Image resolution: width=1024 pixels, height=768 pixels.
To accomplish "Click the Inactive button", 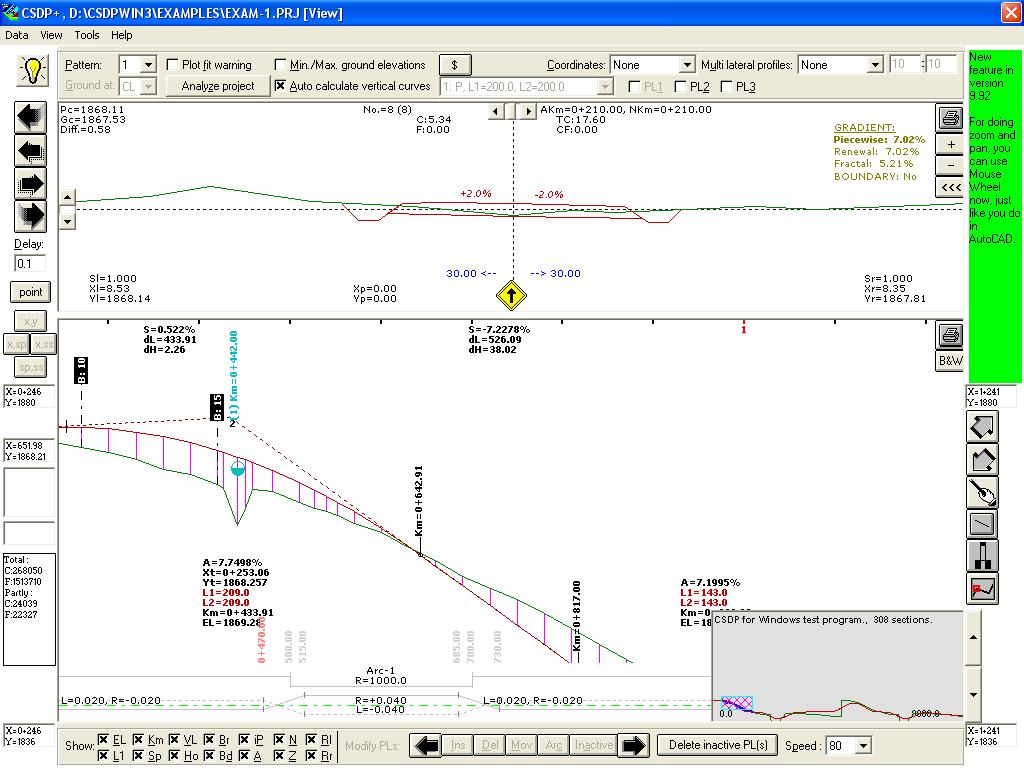I will click(x=594, y=745).
